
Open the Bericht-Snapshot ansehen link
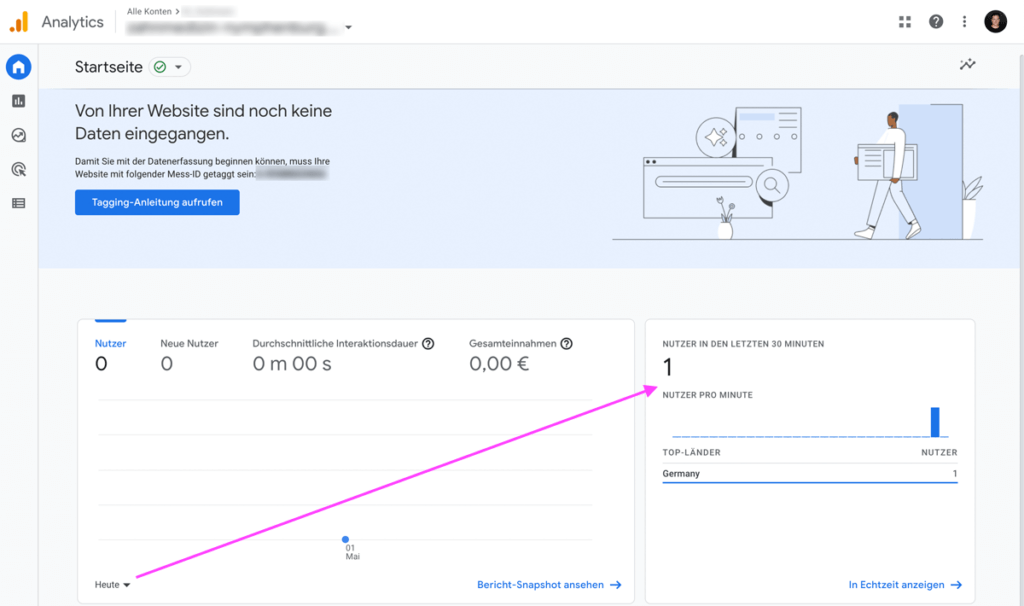(x=549, y=585)
